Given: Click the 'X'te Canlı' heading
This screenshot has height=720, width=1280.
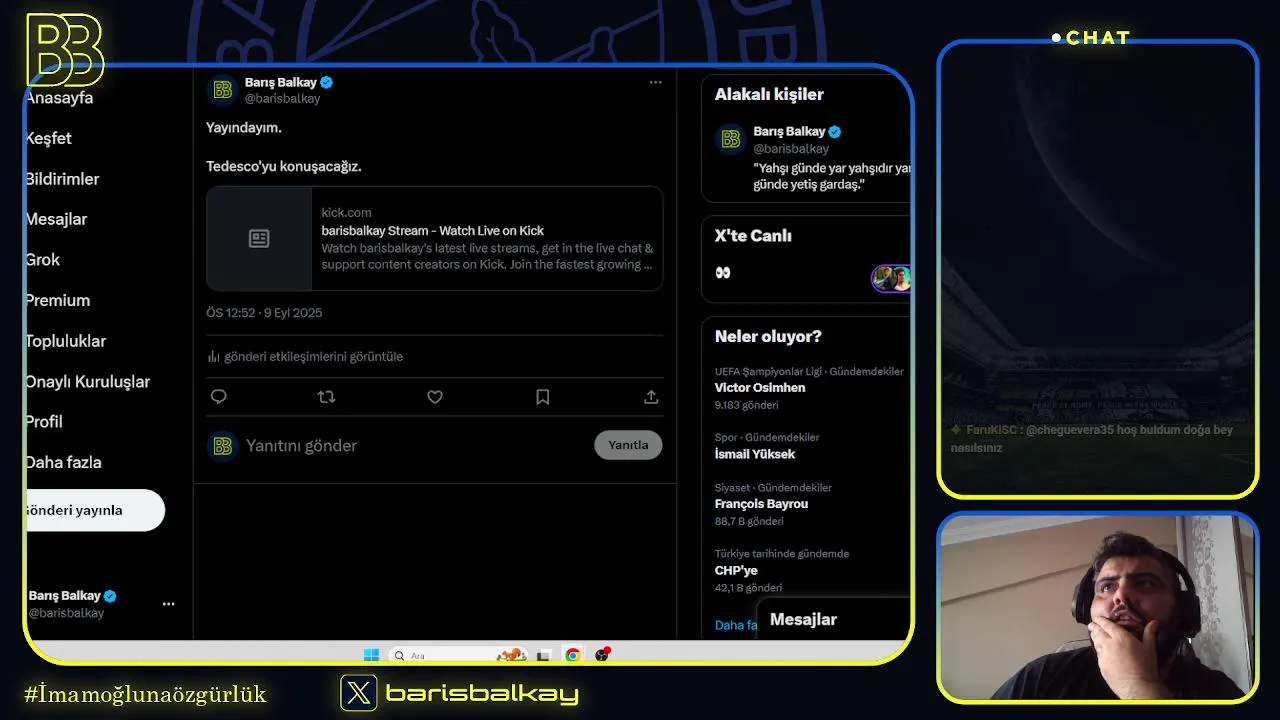Looking at the screenshot, I should (x=753, y=236).
